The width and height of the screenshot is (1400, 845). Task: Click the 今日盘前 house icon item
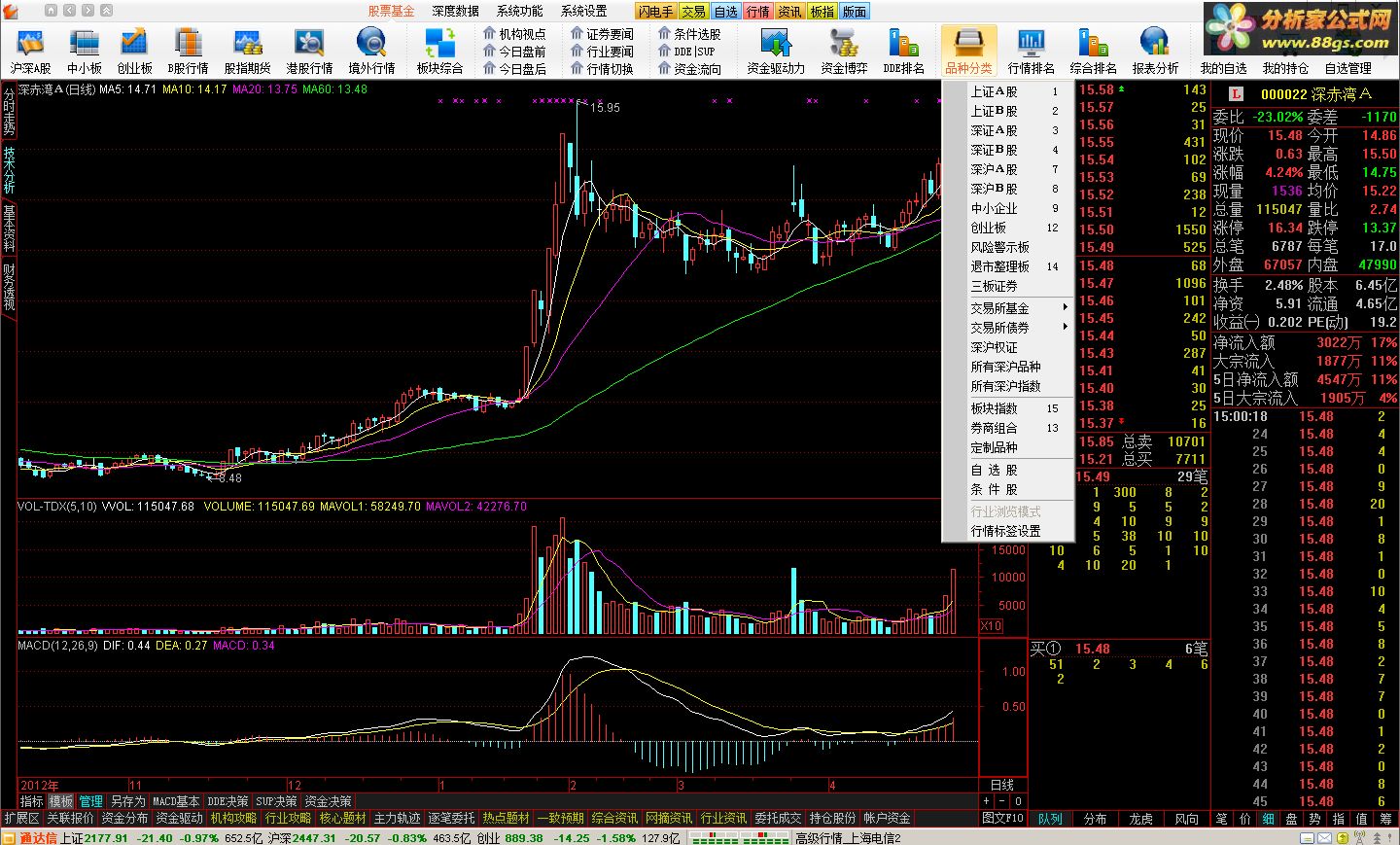click(x=514, y=52)
